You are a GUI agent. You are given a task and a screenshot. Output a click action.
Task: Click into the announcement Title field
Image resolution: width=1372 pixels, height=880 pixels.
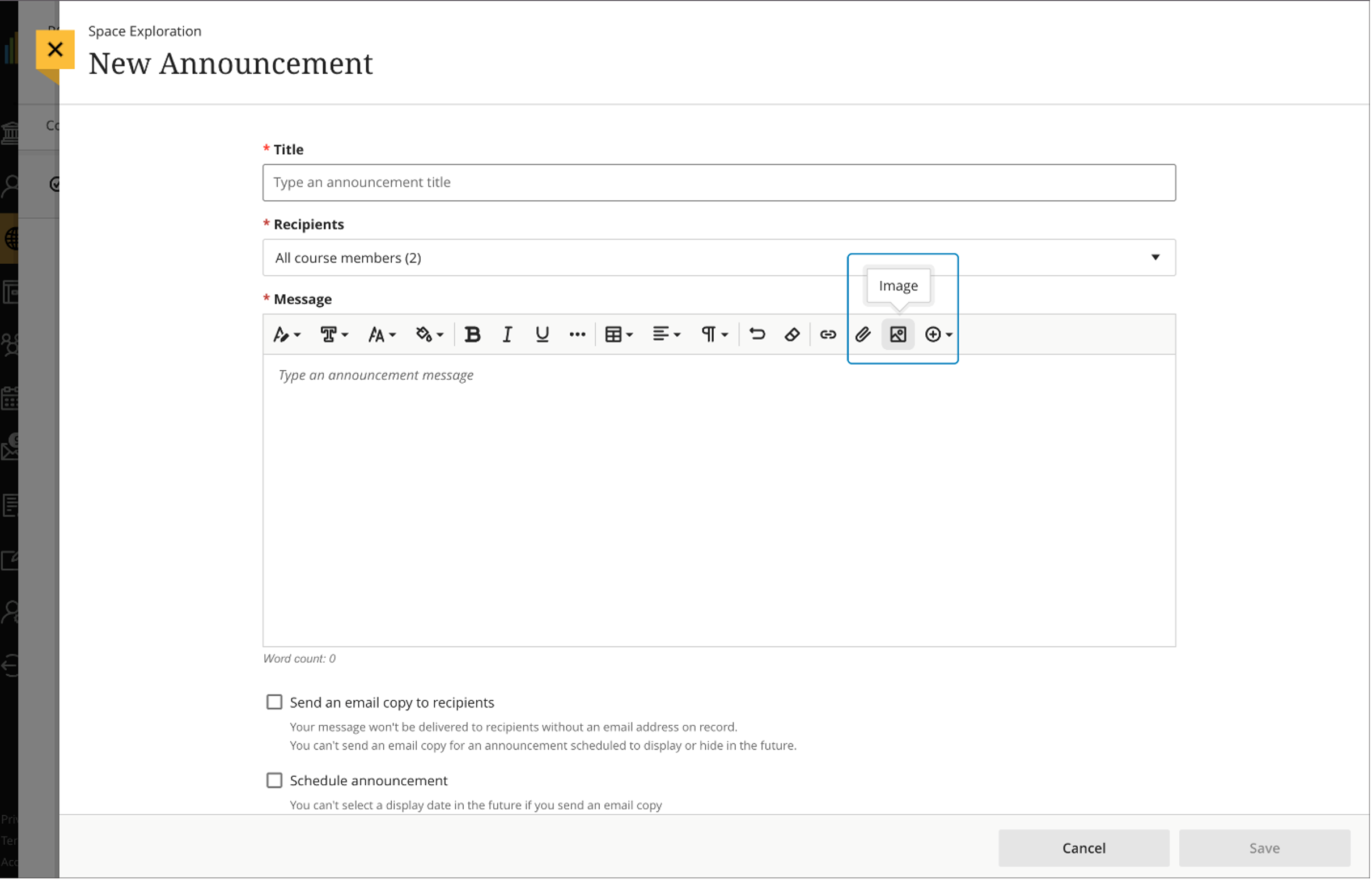pos(718,182)
